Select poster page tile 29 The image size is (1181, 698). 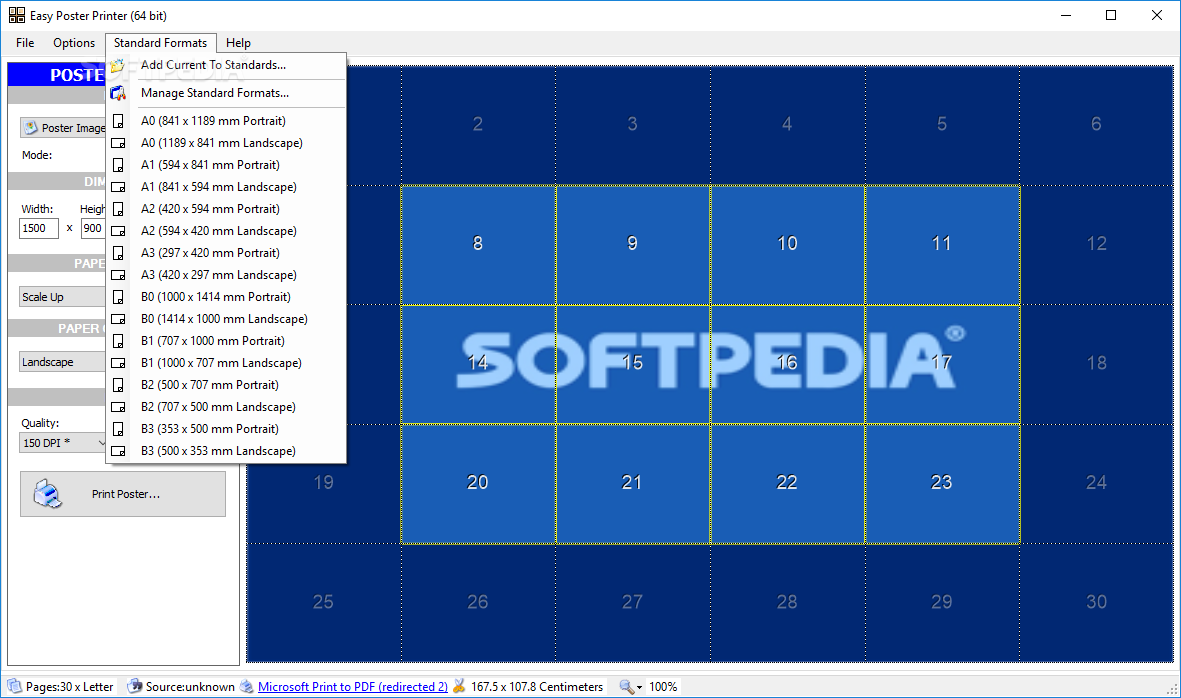(942, 602)
